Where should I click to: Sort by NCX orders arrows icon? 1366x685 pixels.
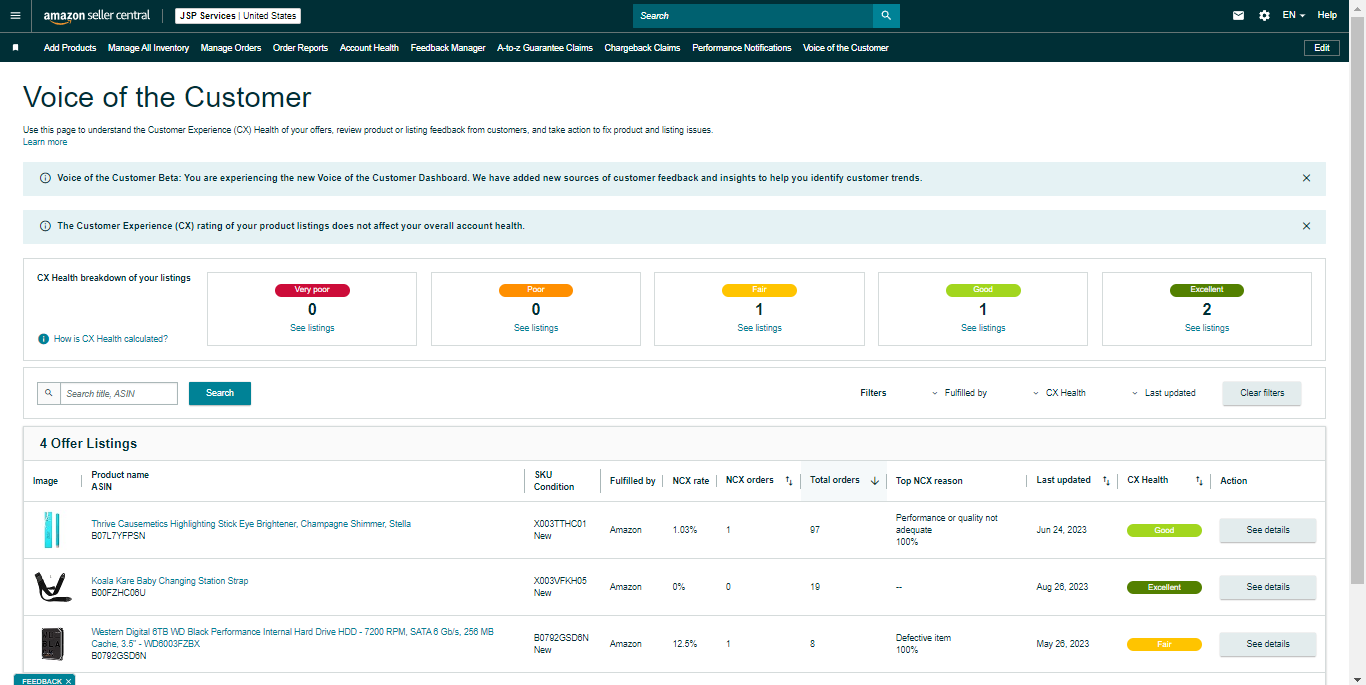pyautogui.click(x=788, y=481)
